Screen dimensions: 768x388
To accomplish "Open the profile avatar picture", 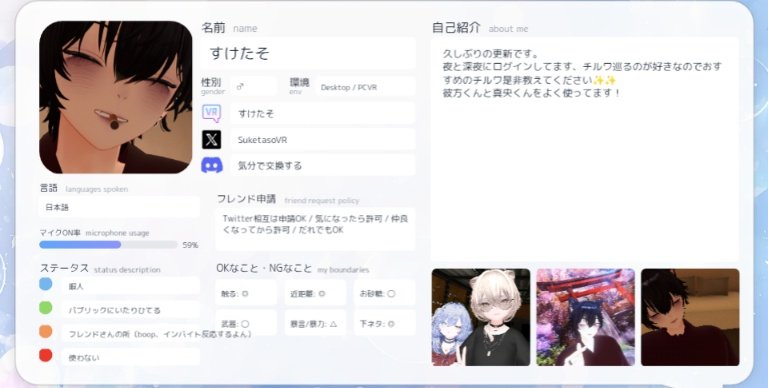I will coord(116,97).
